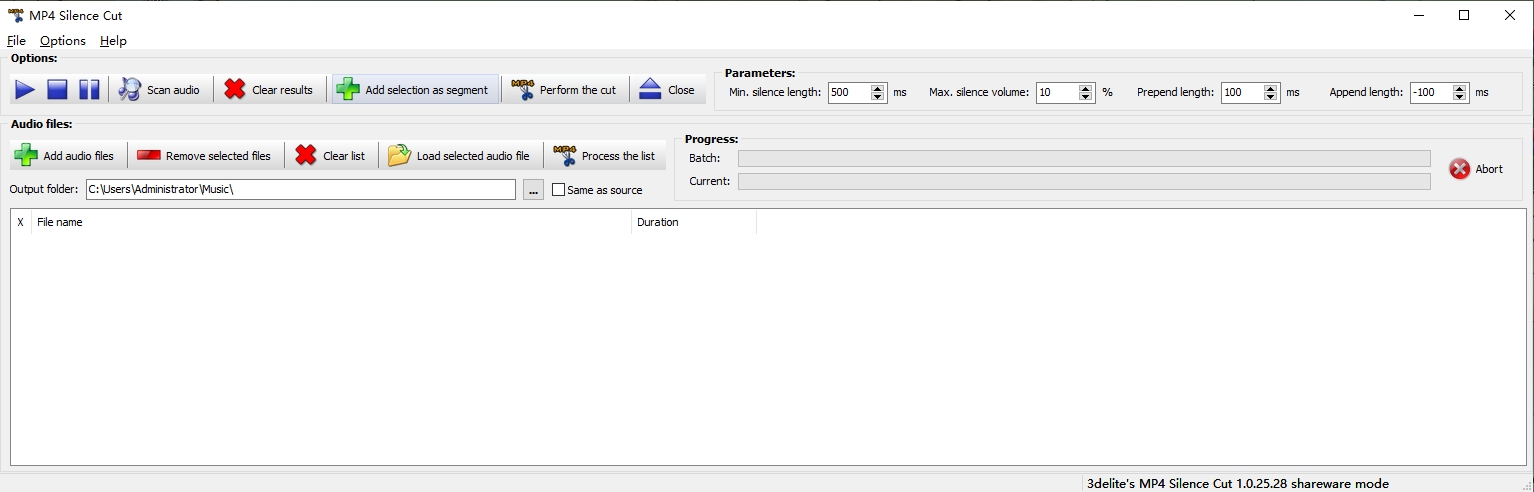The image size is (1534, 492).
Task: Decrease Prepend length with down arrow
Action: click(1271, 97)
